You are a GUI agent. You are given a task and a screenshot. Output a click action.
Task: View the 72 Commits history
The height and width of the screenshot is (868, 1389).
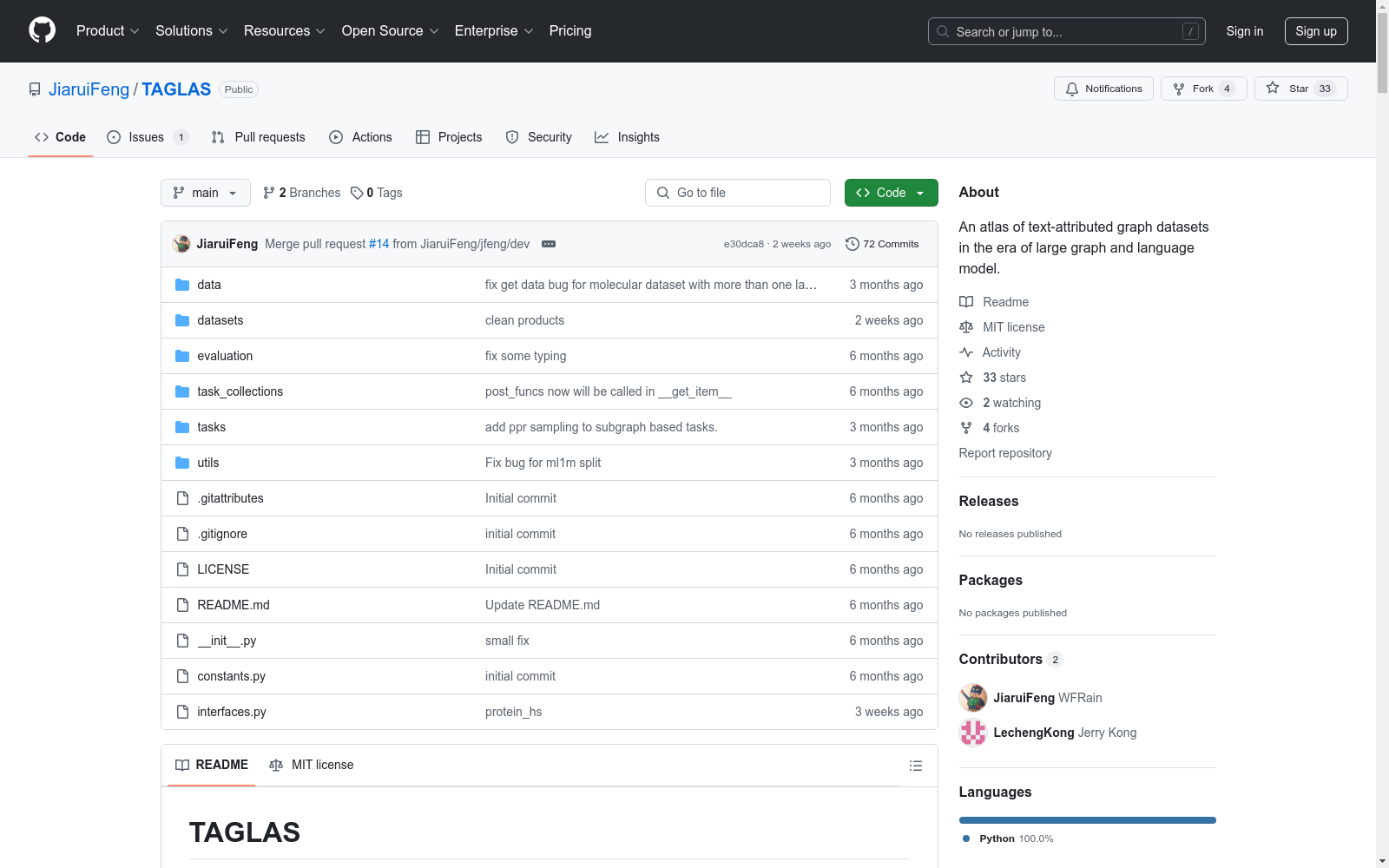tap(882, 244)
